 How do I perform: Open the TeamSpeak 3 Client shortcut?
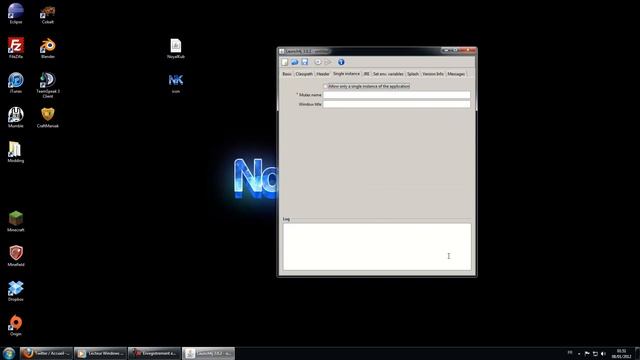pyautogui.click(x=48, y=84)
